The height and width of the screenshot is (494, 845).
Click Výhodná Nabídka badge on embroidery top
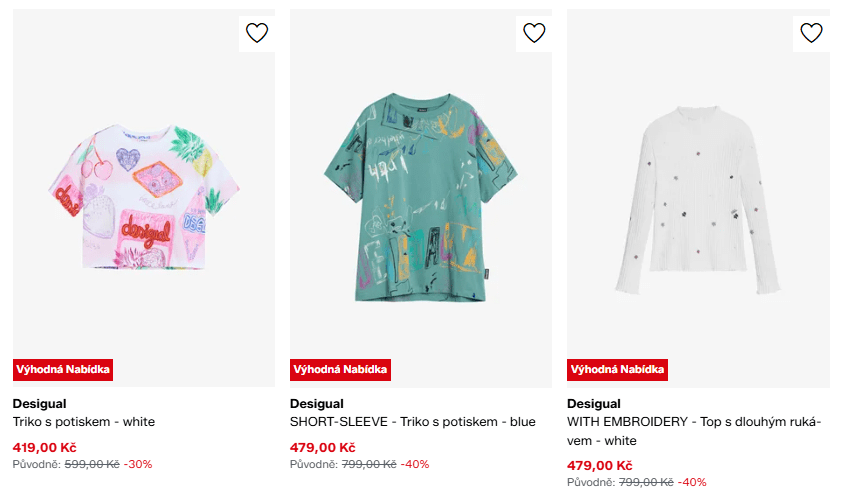tap(617, 369)
